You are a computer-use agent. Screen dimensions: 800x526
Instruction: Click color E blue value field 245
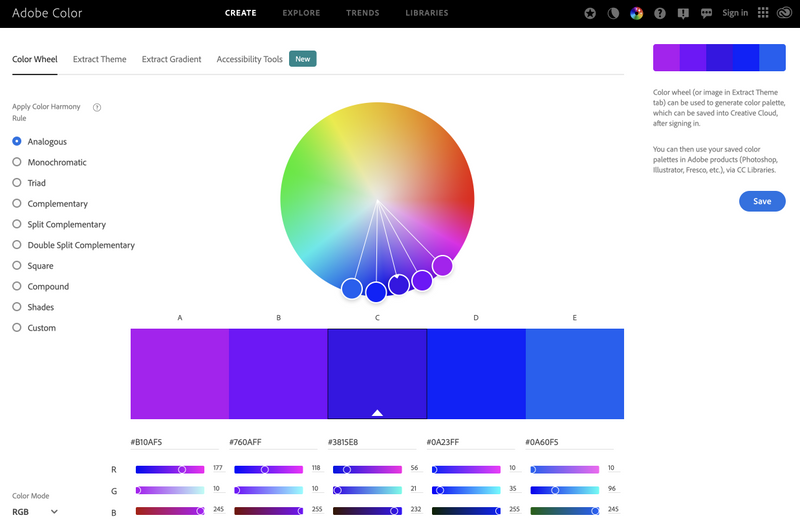613,509
